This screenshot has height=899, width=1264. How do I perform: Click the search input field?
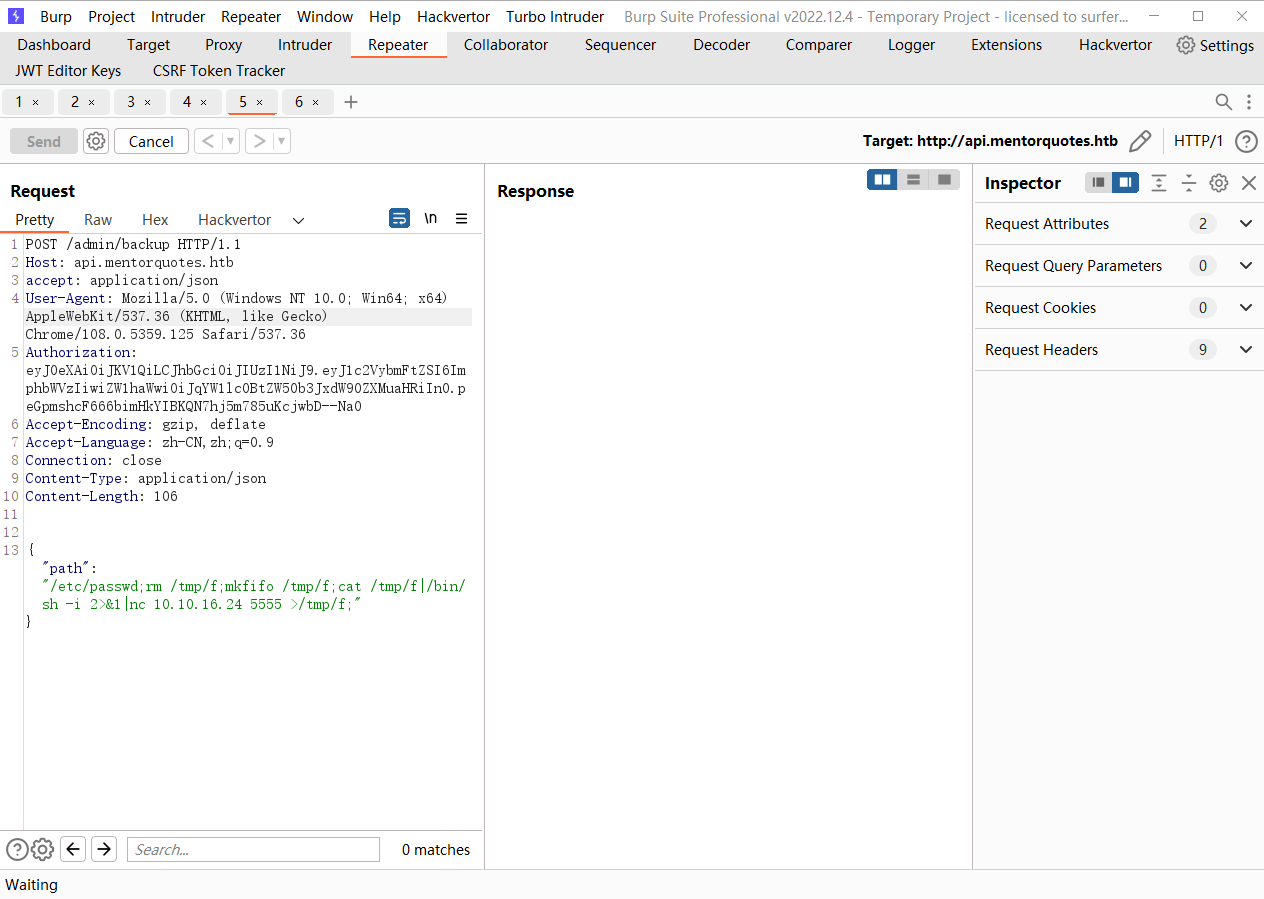point(253,850)
